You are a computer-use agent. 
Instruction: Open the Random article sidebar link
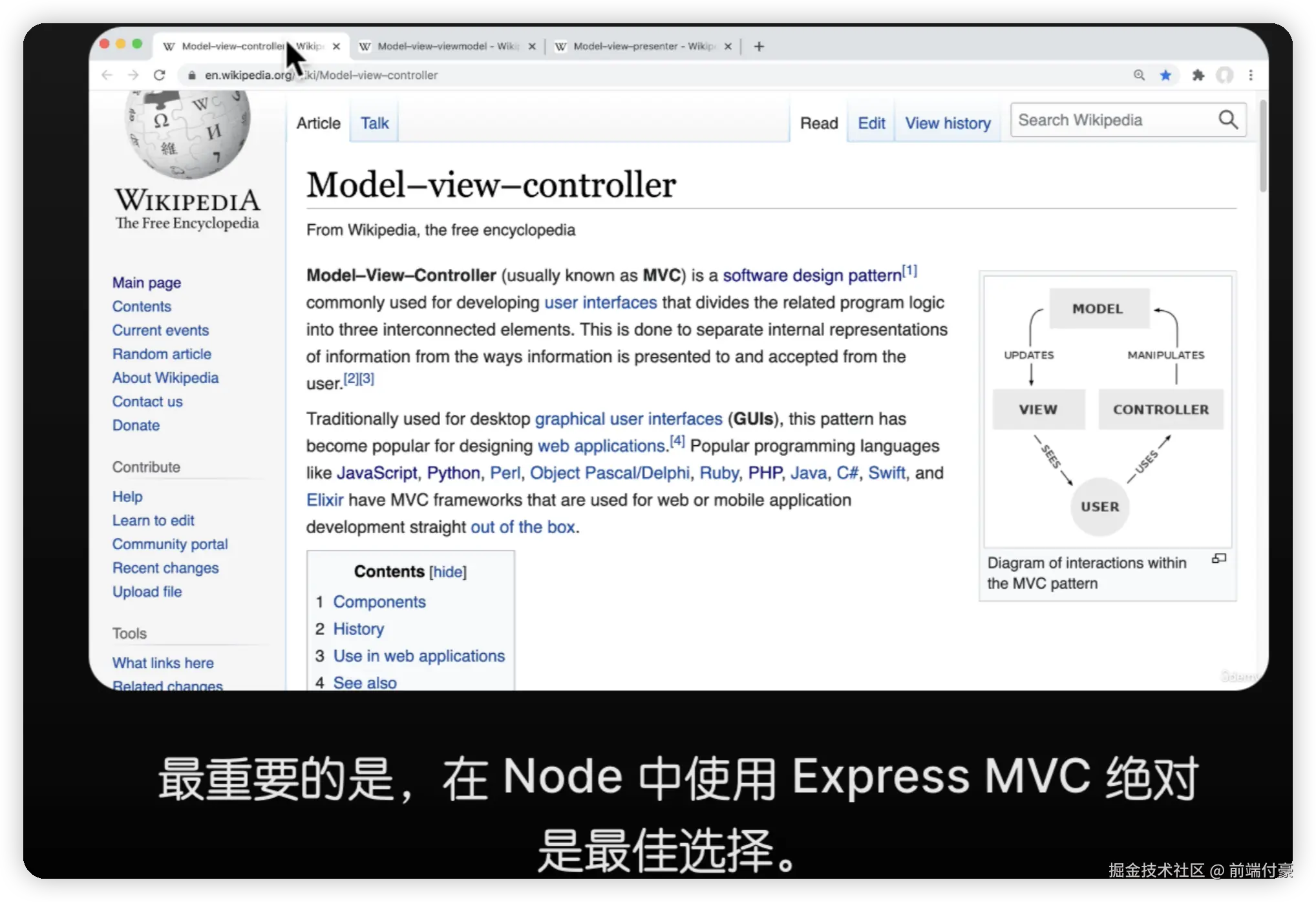pos(162,354)
